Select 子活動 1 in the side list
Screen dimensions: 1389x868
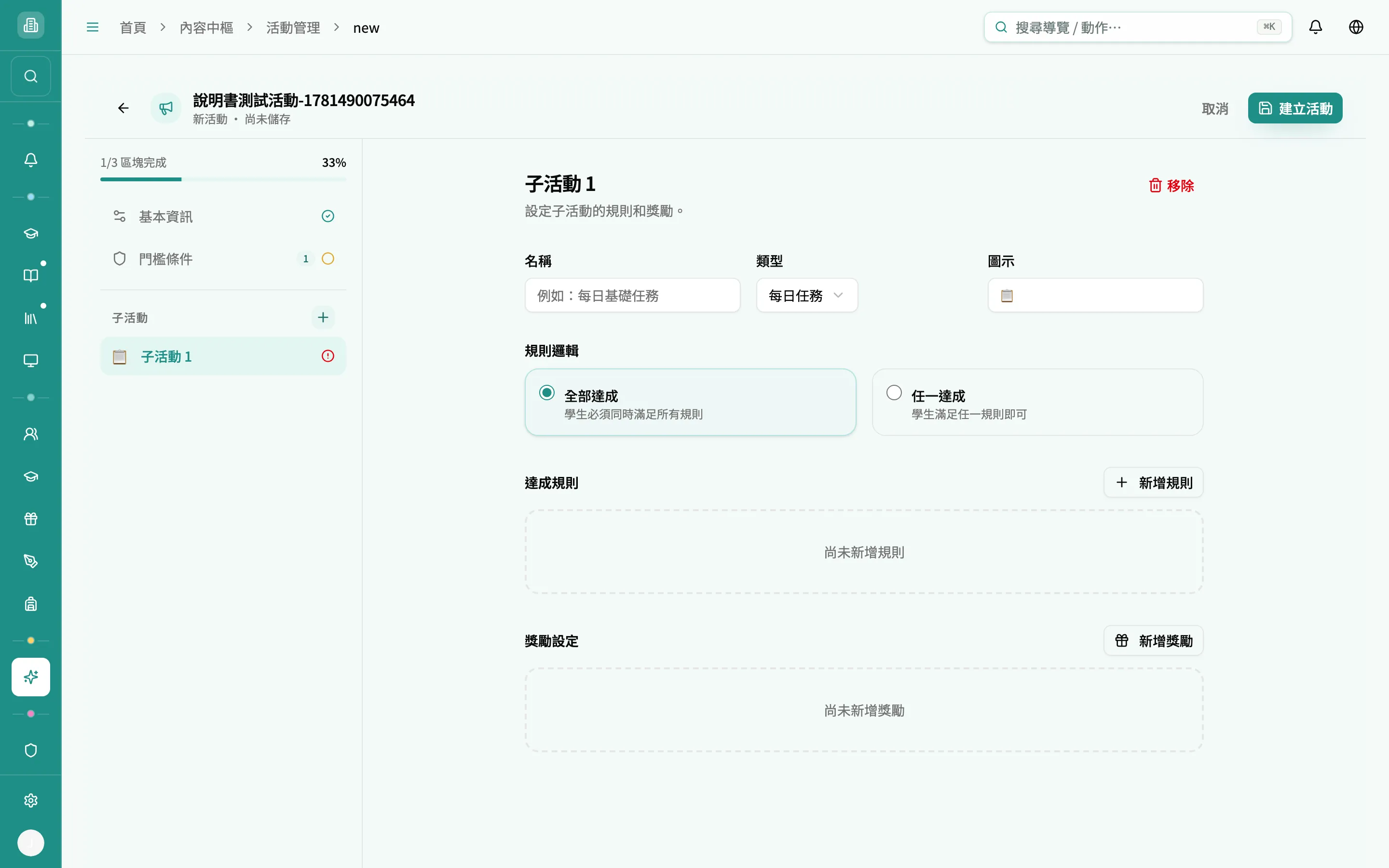click(223, 356)
